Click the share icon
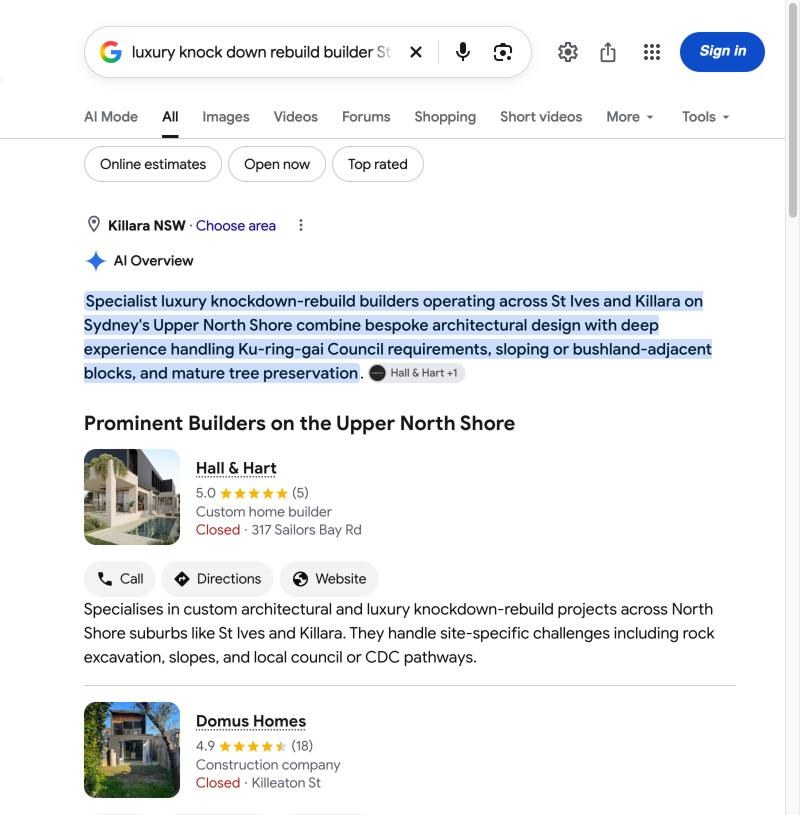This screenshot has height=815, width=800. (608, 52)
